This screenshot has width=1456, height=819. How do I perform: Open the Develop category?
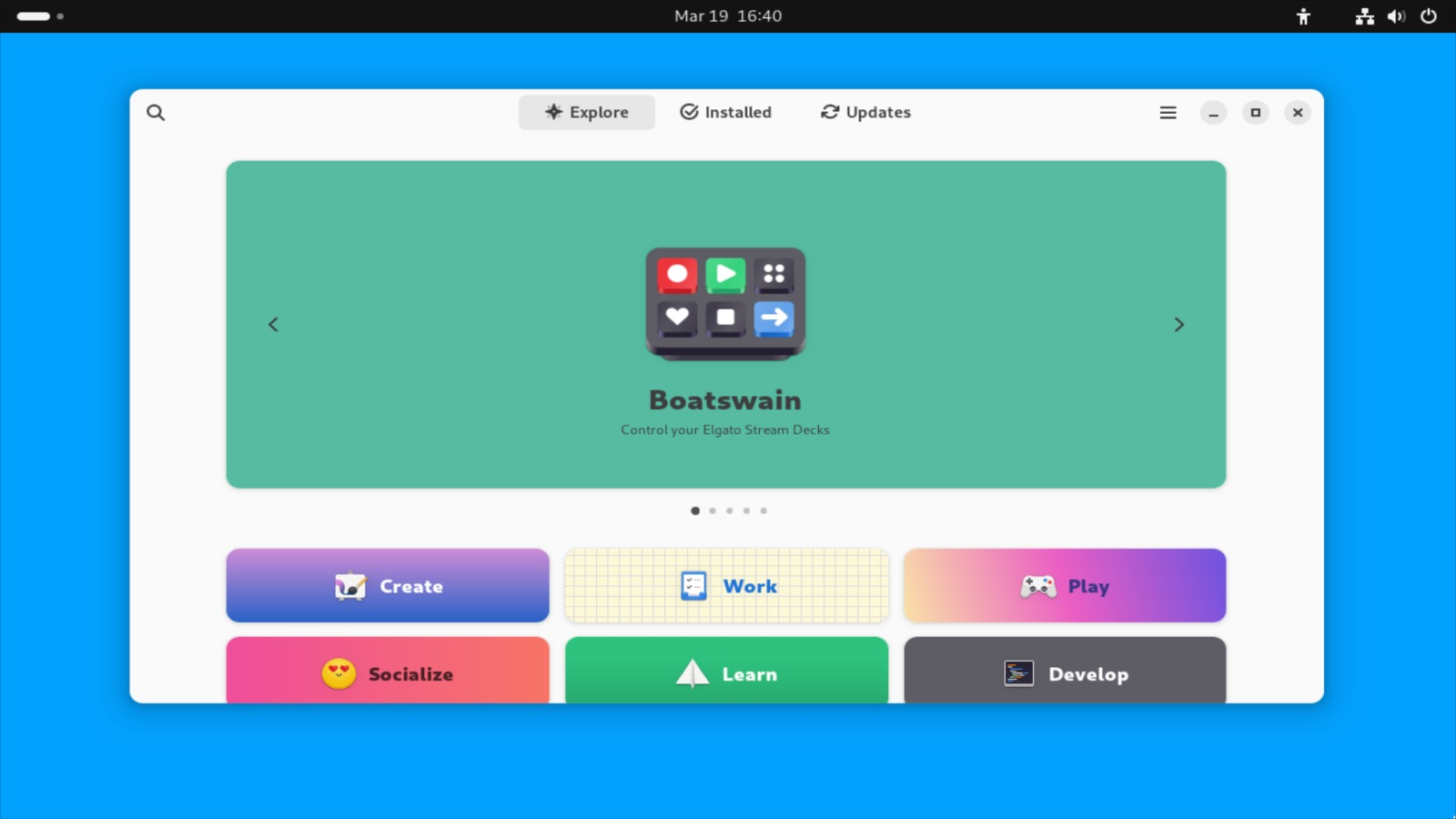click(1064, 673)
